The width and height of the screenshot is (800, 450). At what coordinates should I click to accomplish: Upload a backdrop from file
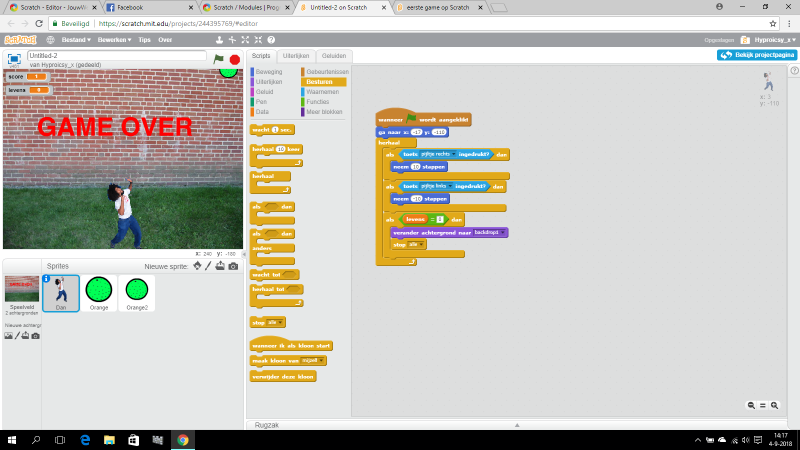point(26,336)
